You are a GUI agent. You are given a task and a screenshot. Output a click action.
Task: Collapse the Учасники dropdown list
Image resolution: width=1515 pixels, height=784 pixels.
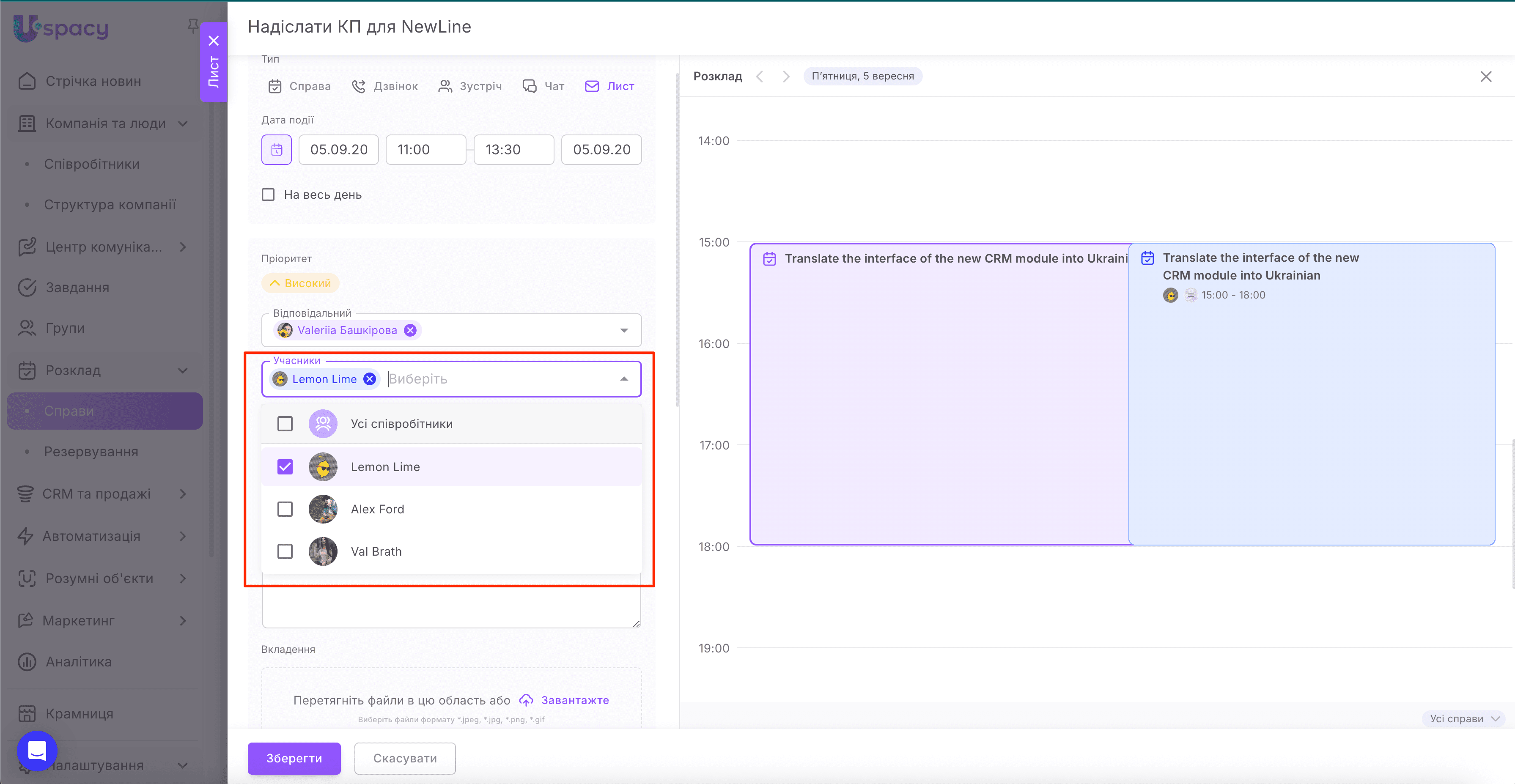click(624, 379)
